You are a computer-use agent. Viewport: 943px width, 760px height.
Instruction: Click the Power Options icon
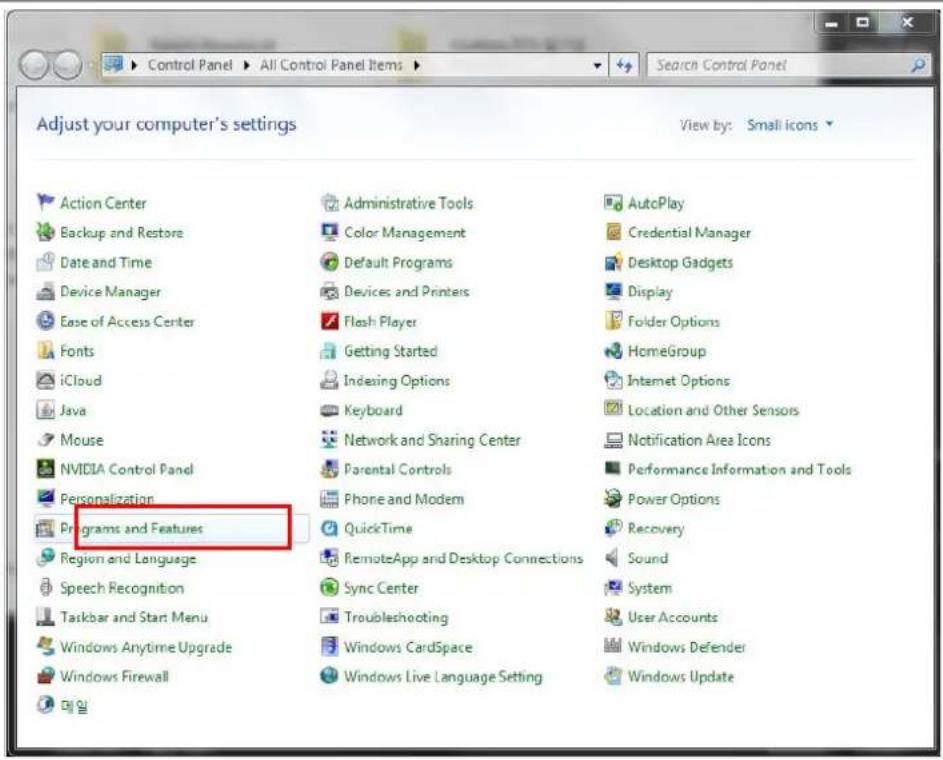(612, 498)
